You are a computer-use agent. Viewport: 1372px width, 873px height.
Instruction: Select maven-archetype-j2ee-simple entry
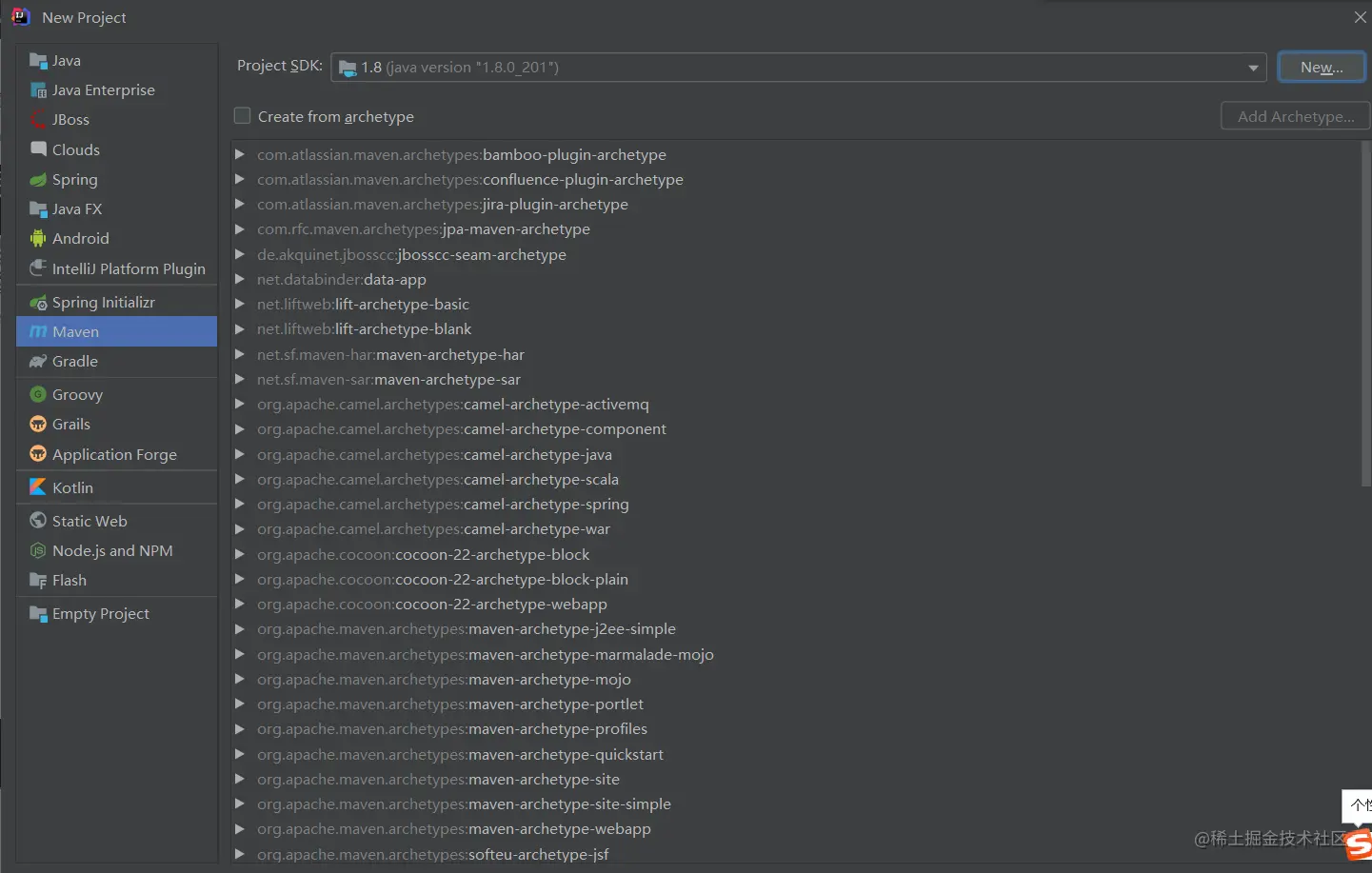point(467,628)
